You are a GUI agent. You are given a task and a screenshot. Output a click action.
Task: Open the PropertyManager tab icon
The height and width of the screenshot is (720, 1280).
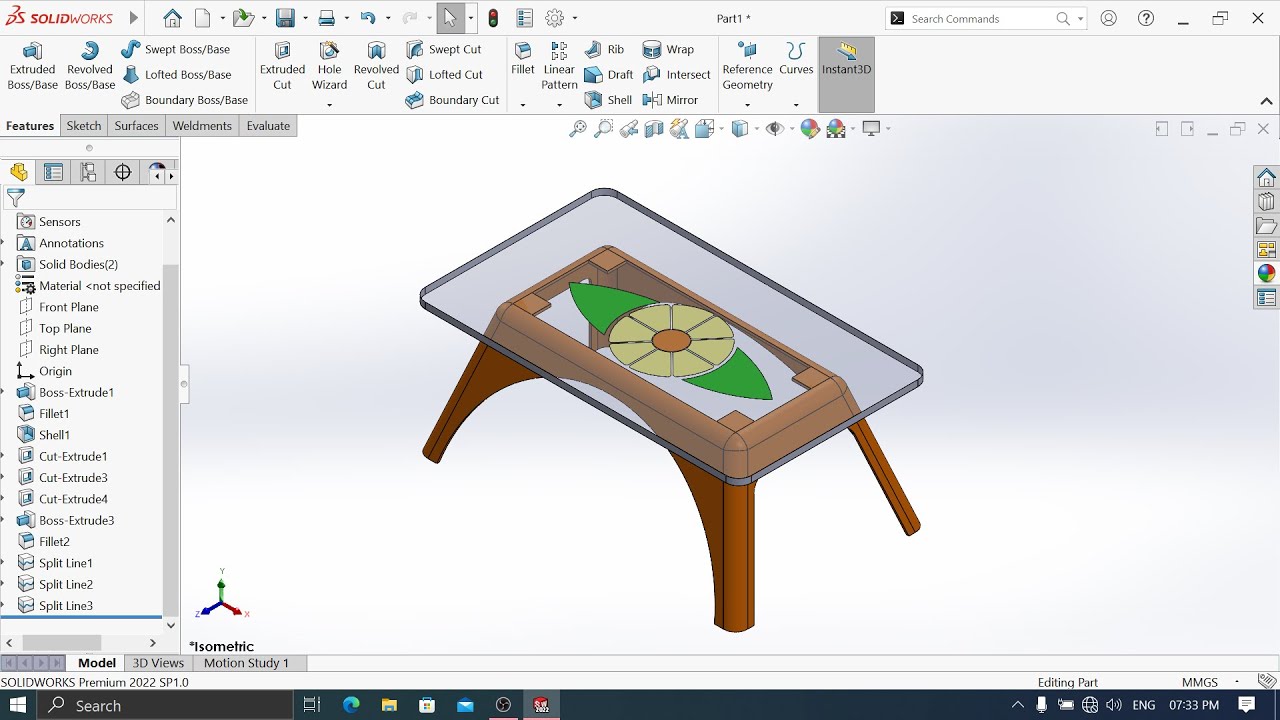click(53, 172)
